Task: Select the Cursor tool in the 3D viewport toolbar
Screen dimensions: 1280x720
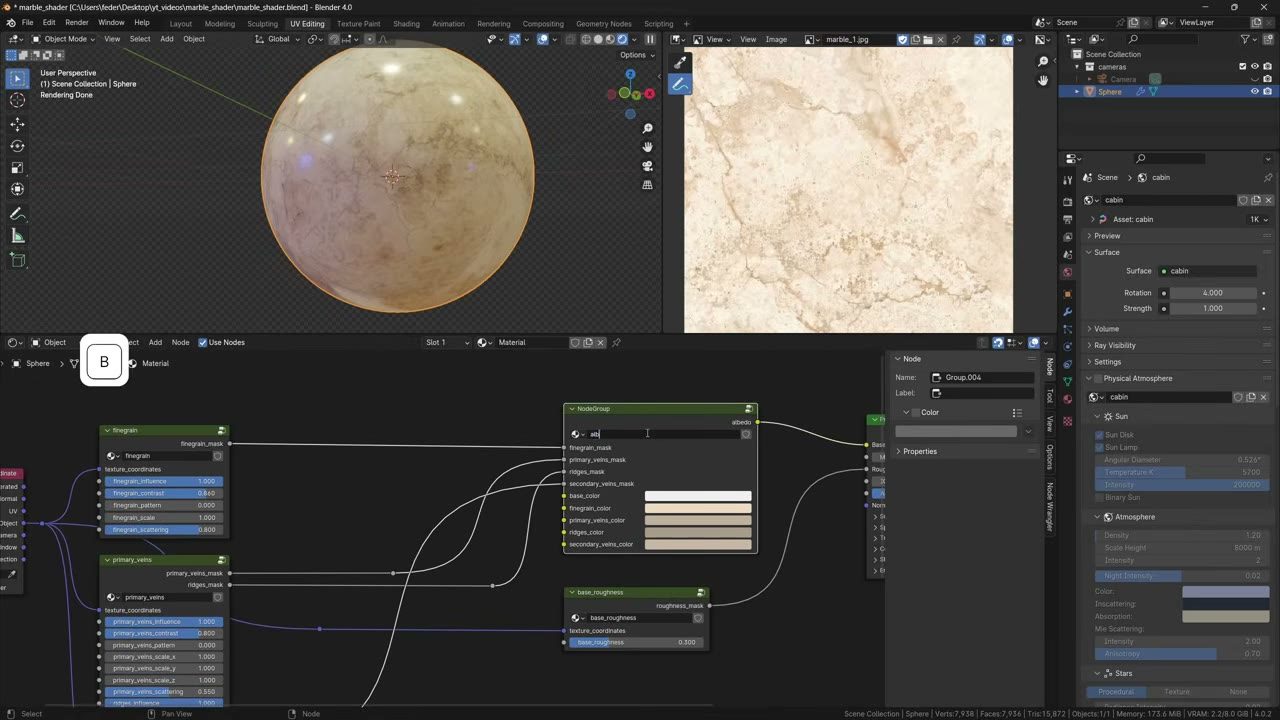Action: tap(17, 100)
